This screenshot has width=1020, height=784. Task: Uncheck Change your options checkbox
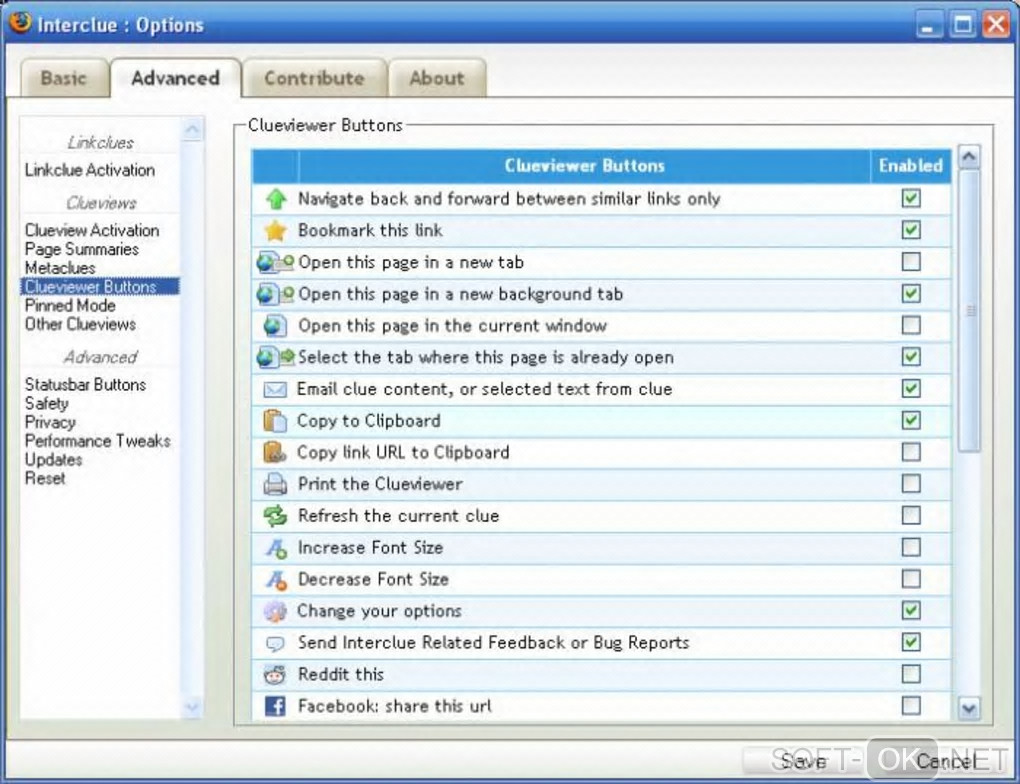[x=911, y=610]
